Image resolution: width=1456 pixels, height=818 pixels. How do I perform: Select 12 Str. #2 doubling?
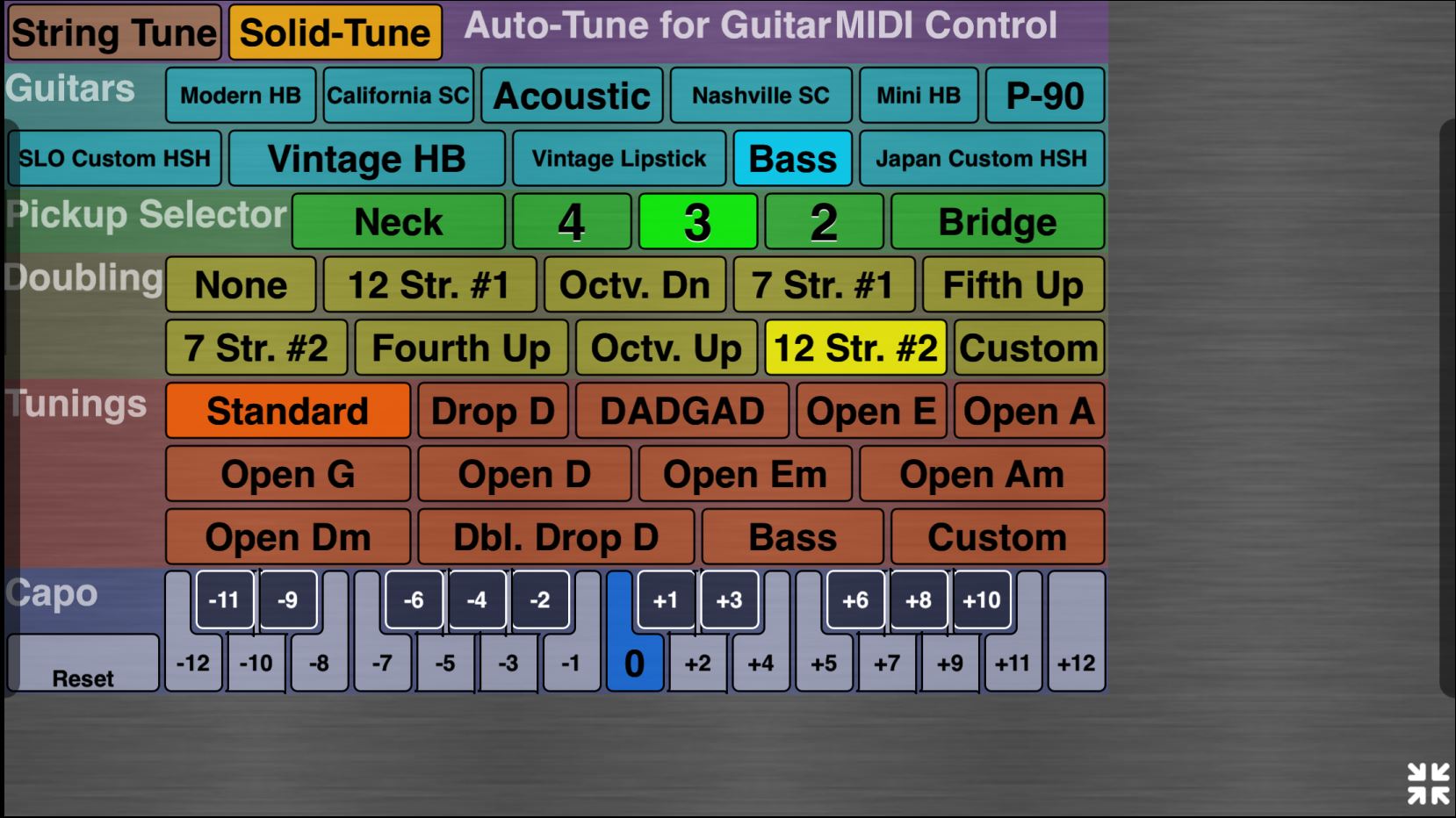pos(855,348)
